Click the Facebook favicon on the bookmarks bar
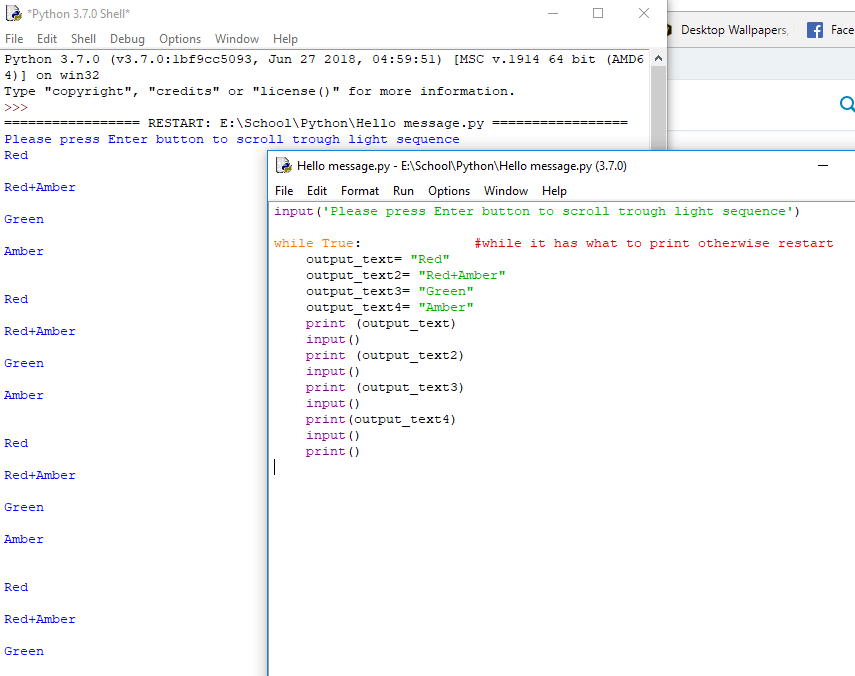This screenshot has height=676, width=855. pyautogui.click(x=816, y=29)
